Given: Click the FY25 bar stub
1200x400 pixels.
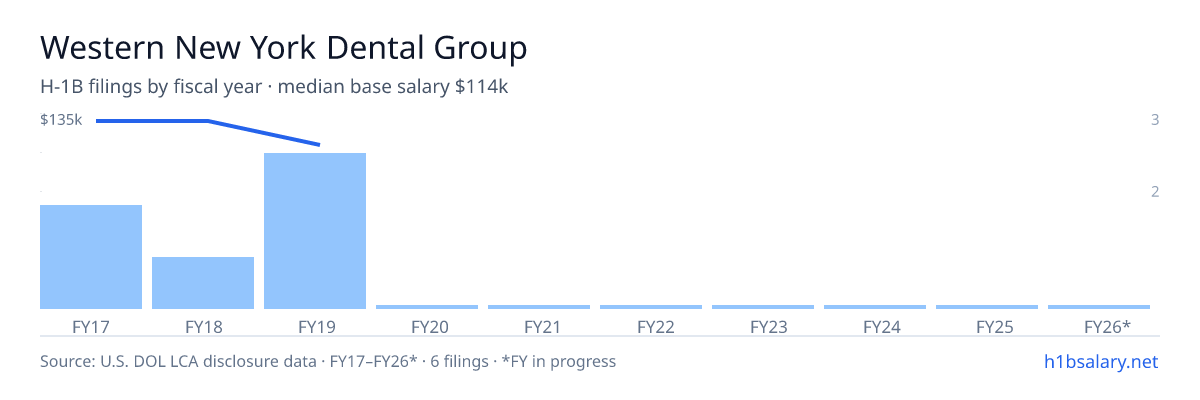Looking at the screenshot, I should [x=987, y=307].
